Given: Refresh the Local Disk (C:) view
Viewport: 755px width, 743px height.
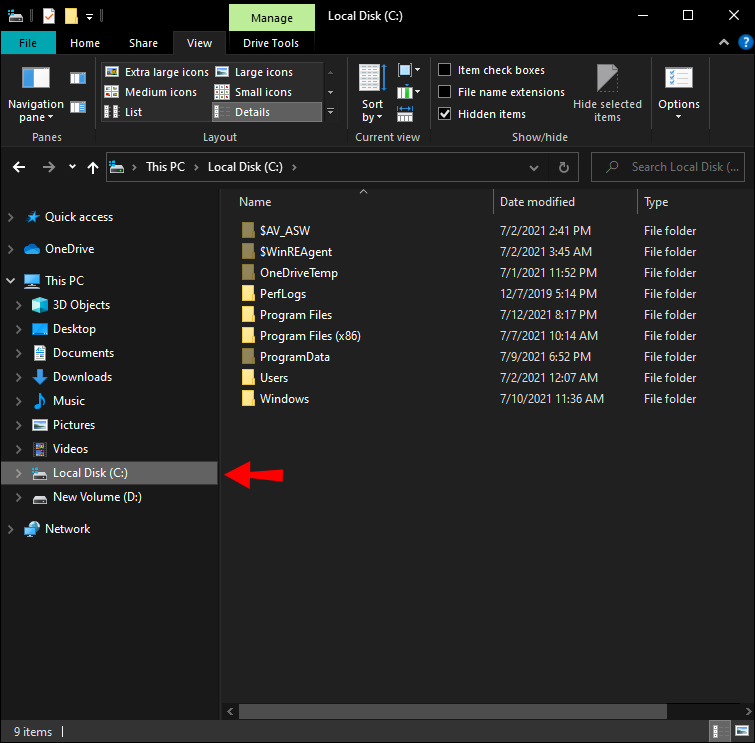Looking at the screenshot, I should click(563, 167).
